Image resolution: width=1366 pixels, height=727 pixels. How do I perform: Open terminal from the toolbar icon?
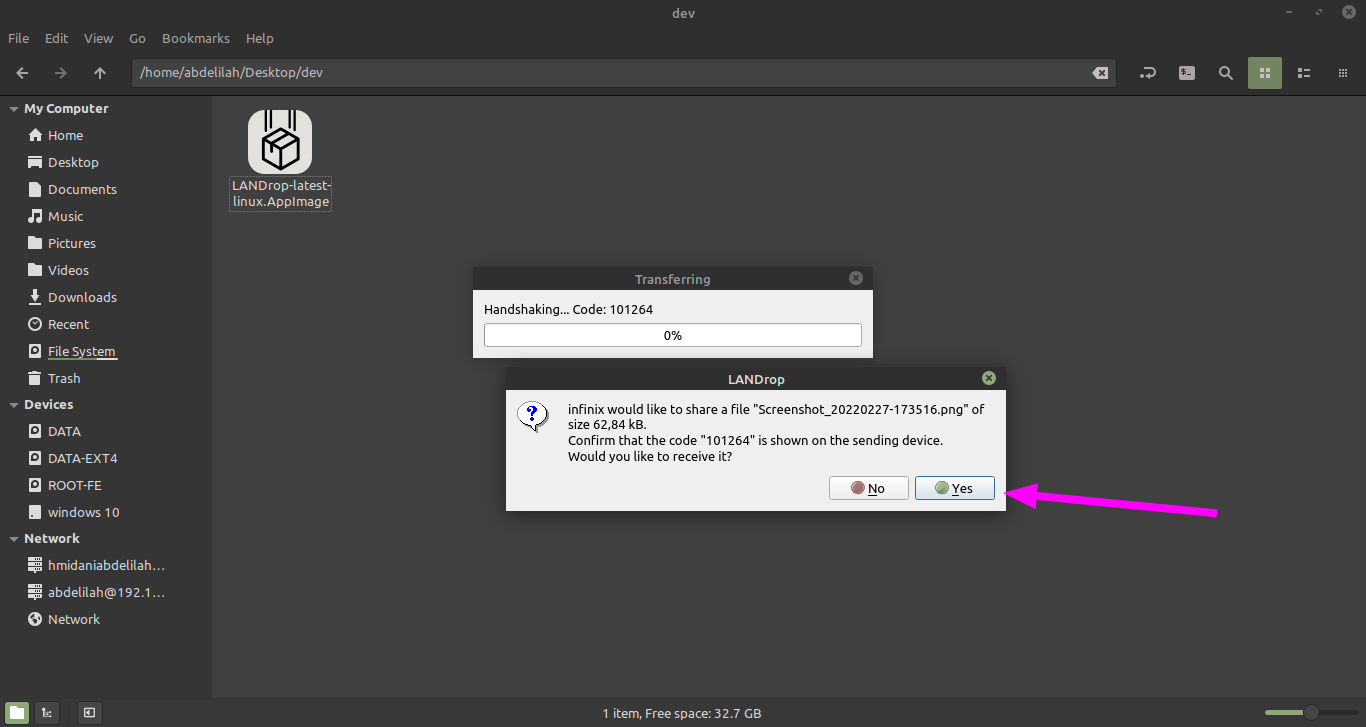coord(1187,73)
